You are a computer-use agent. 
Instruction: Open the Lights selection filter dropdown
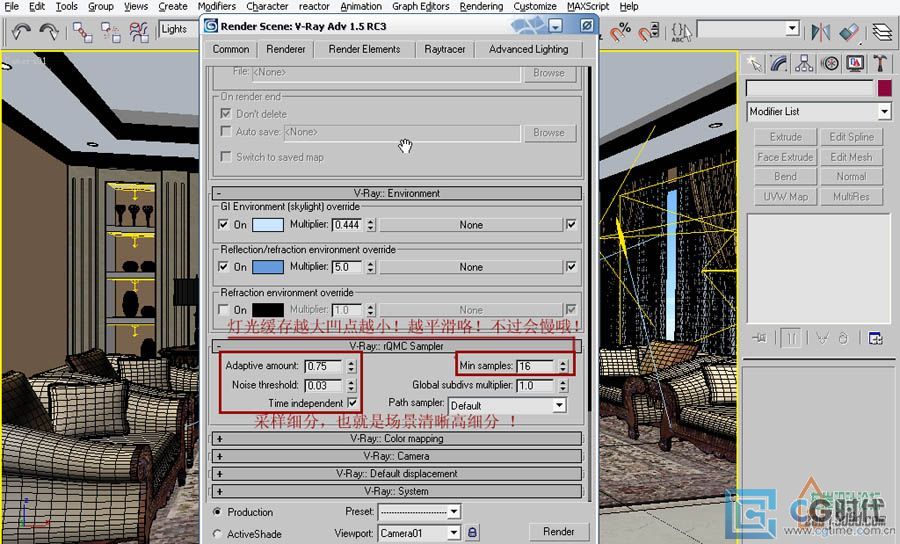pyautogui.click(x=179, y=29)
